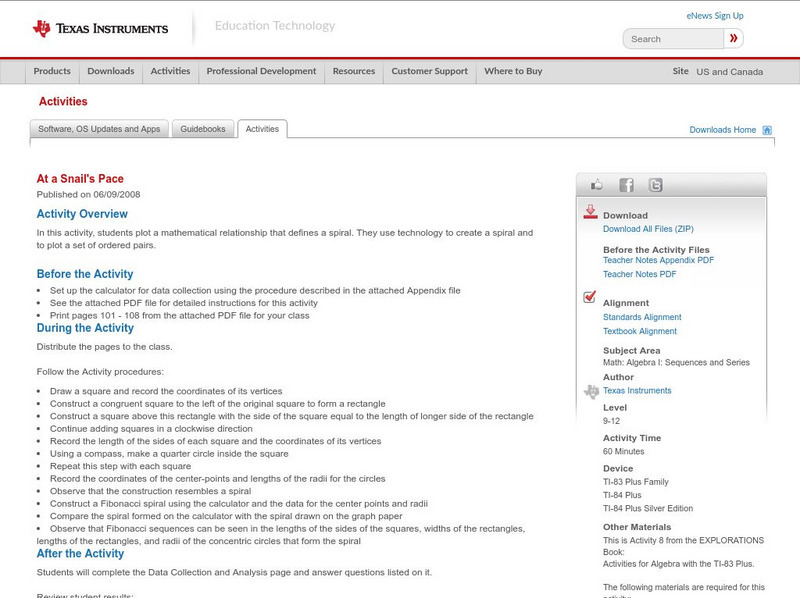This screenshot has width=800, height=598.
Task: Click the After the Activity heading
Action: click(80, 554)
